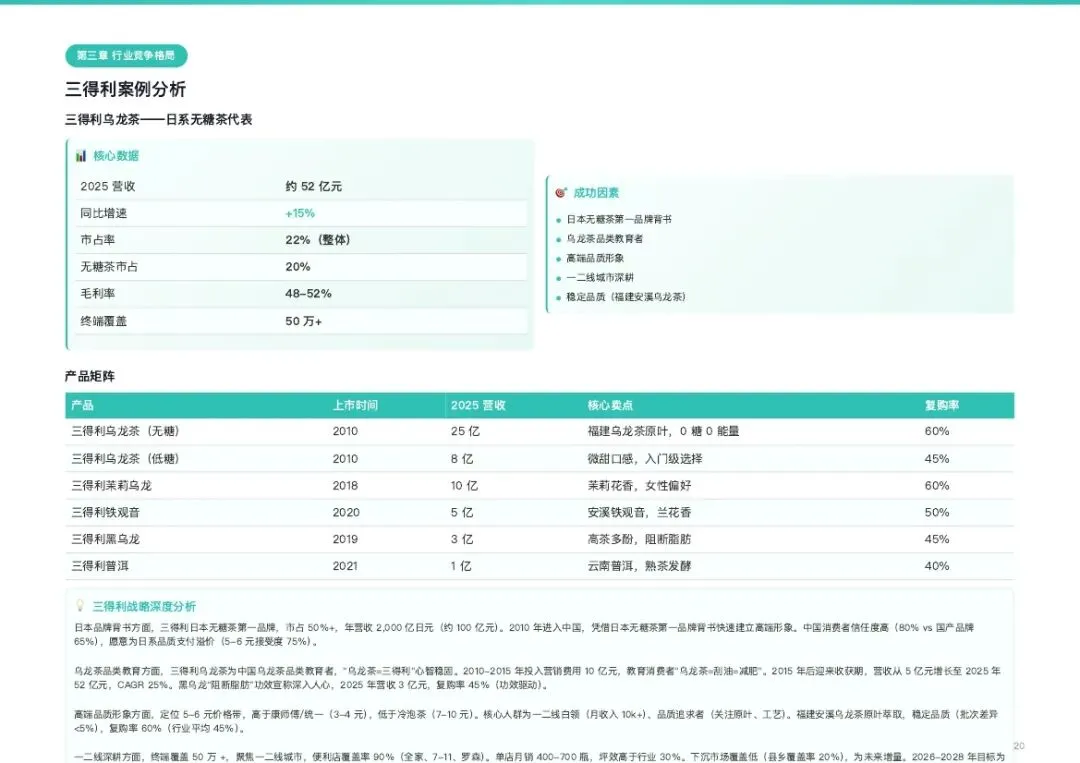Click the 三得利乌龙茶（低糖）product cell
The image size is (1080, 763).
pos(125,459)
